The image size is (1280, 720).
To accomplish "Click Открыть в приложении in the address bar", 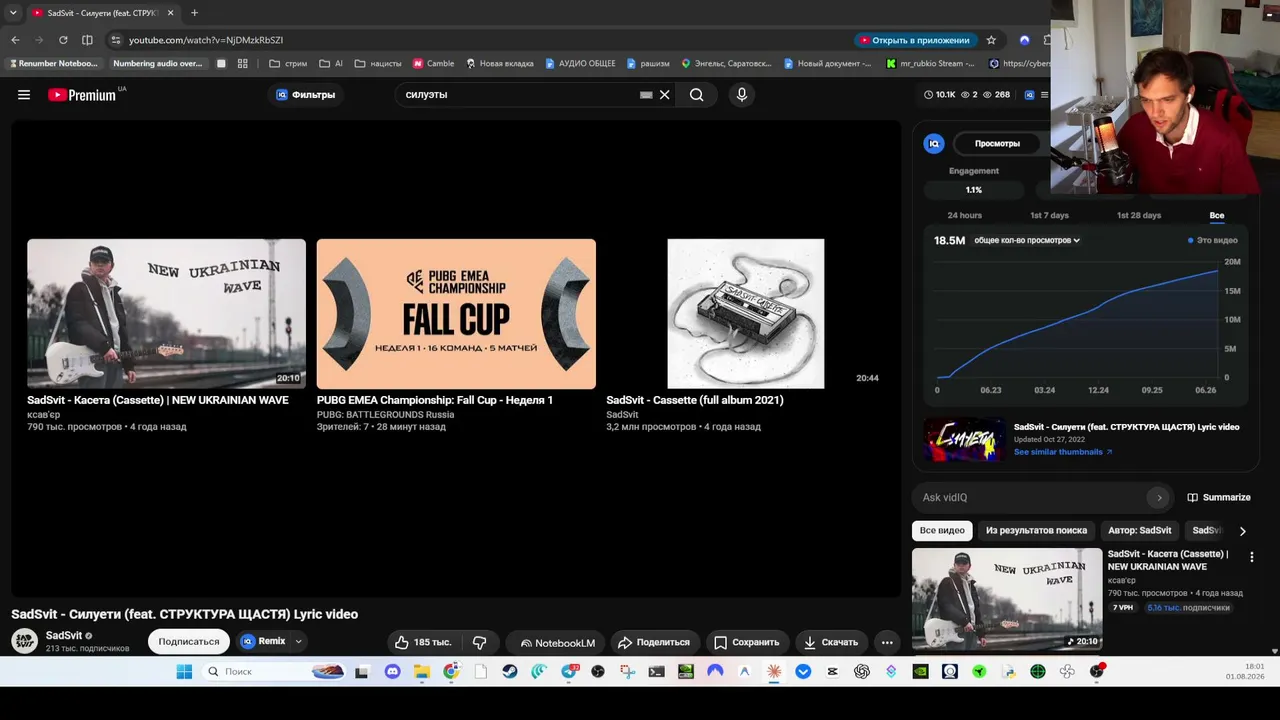I will [x=914, y=40].
